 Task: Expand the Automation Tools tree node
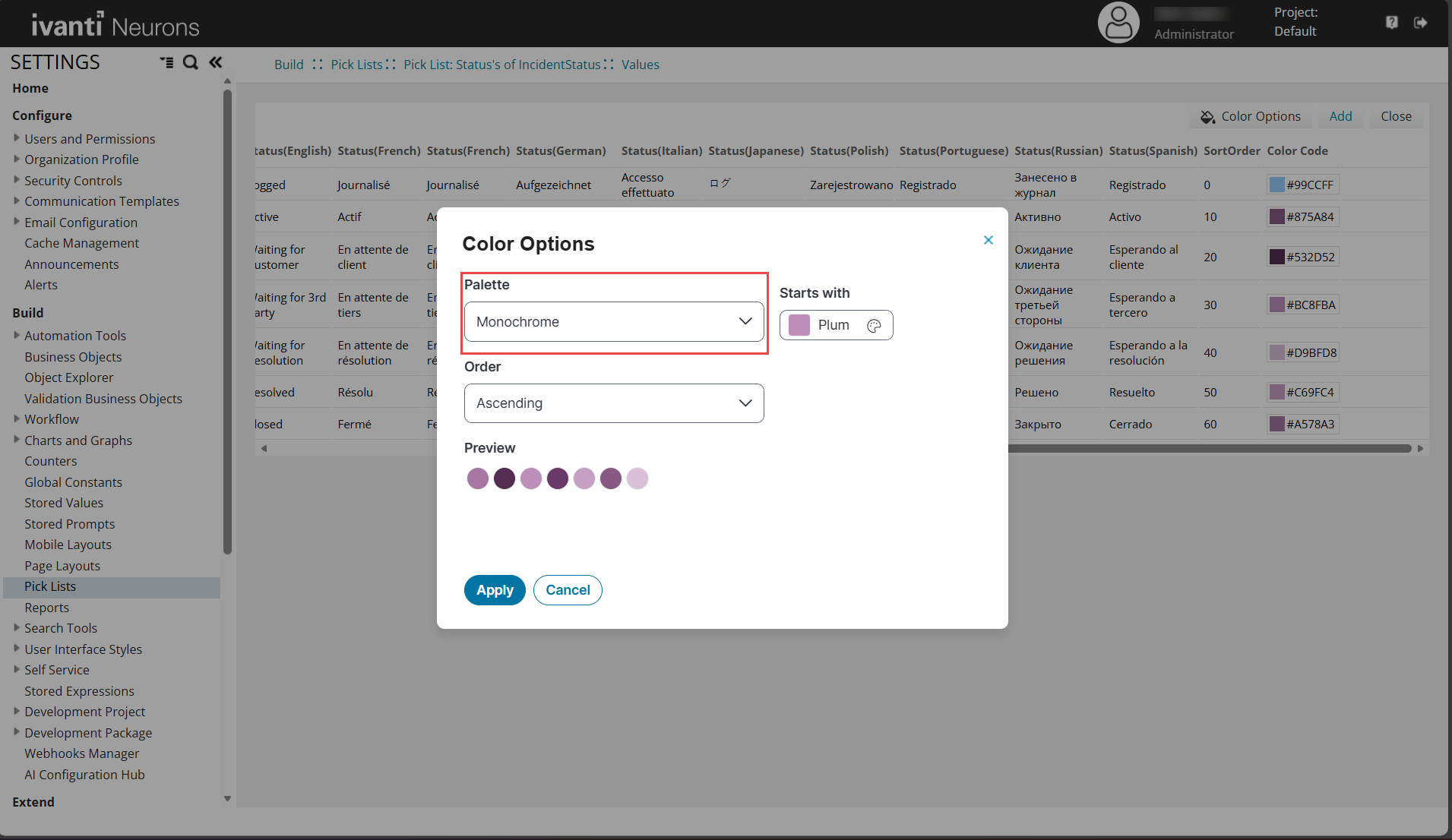pos(17,335)
